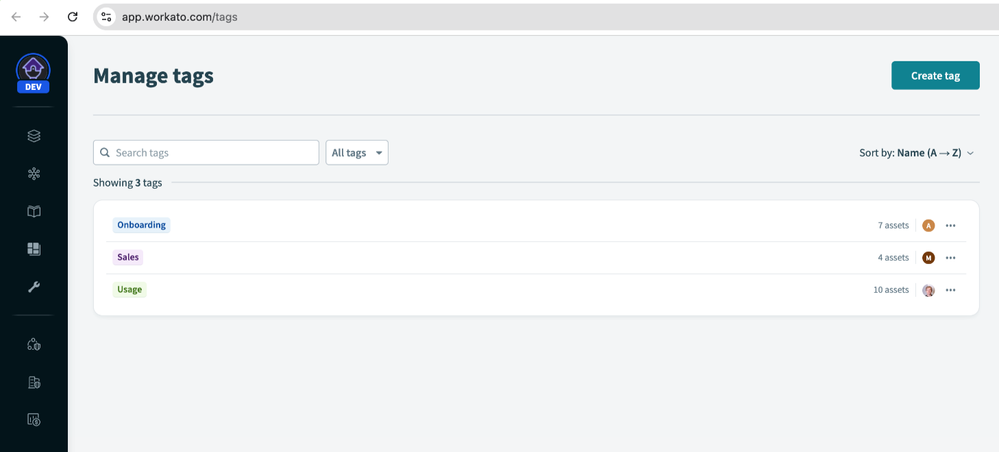Click the browser back arrow
Image resolution: width=999 pixels, height=452 pixels.
coord(16,17)
